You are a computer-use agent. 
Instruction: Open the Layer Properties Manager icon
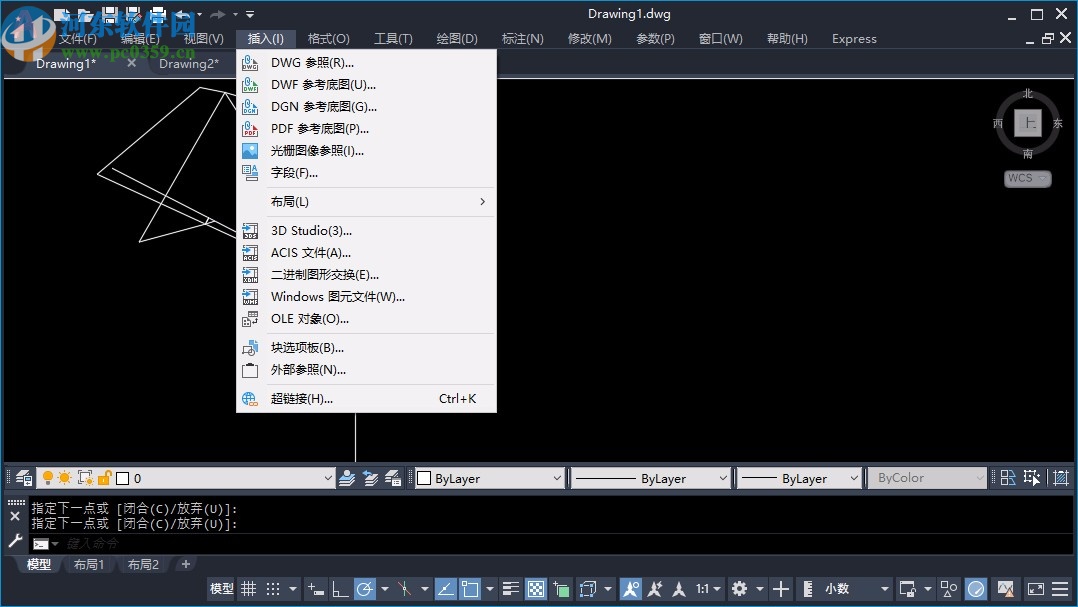[22, 478]
